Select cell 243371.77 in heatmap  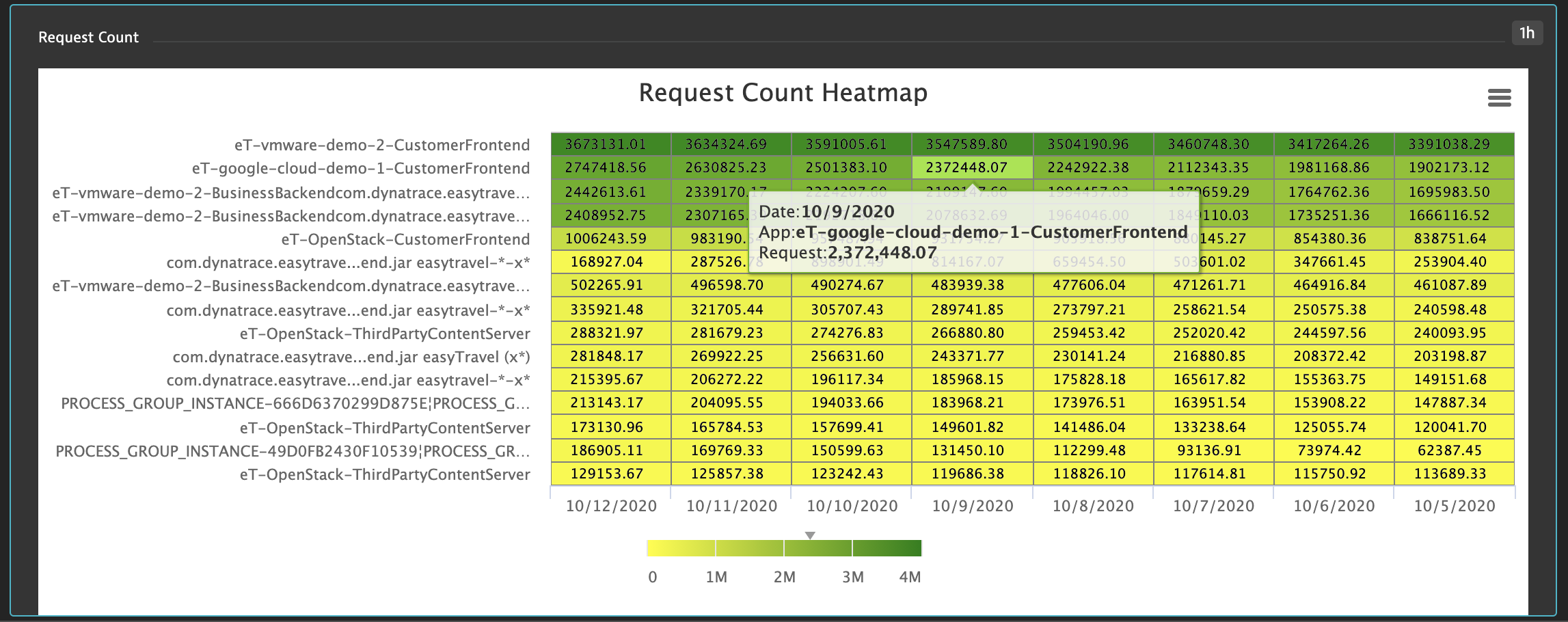click(x=972, y=356)
